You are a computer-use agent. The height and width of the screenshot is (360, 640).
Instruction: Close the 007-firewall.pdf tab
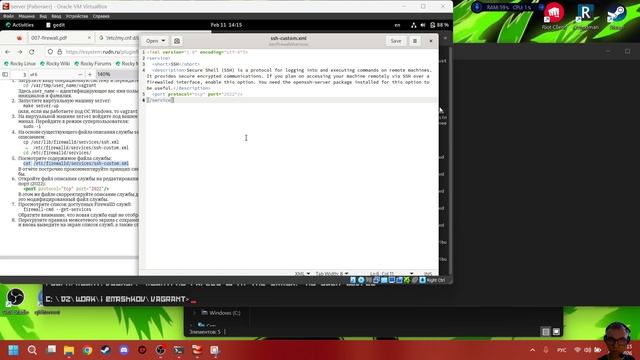(89, 38)
